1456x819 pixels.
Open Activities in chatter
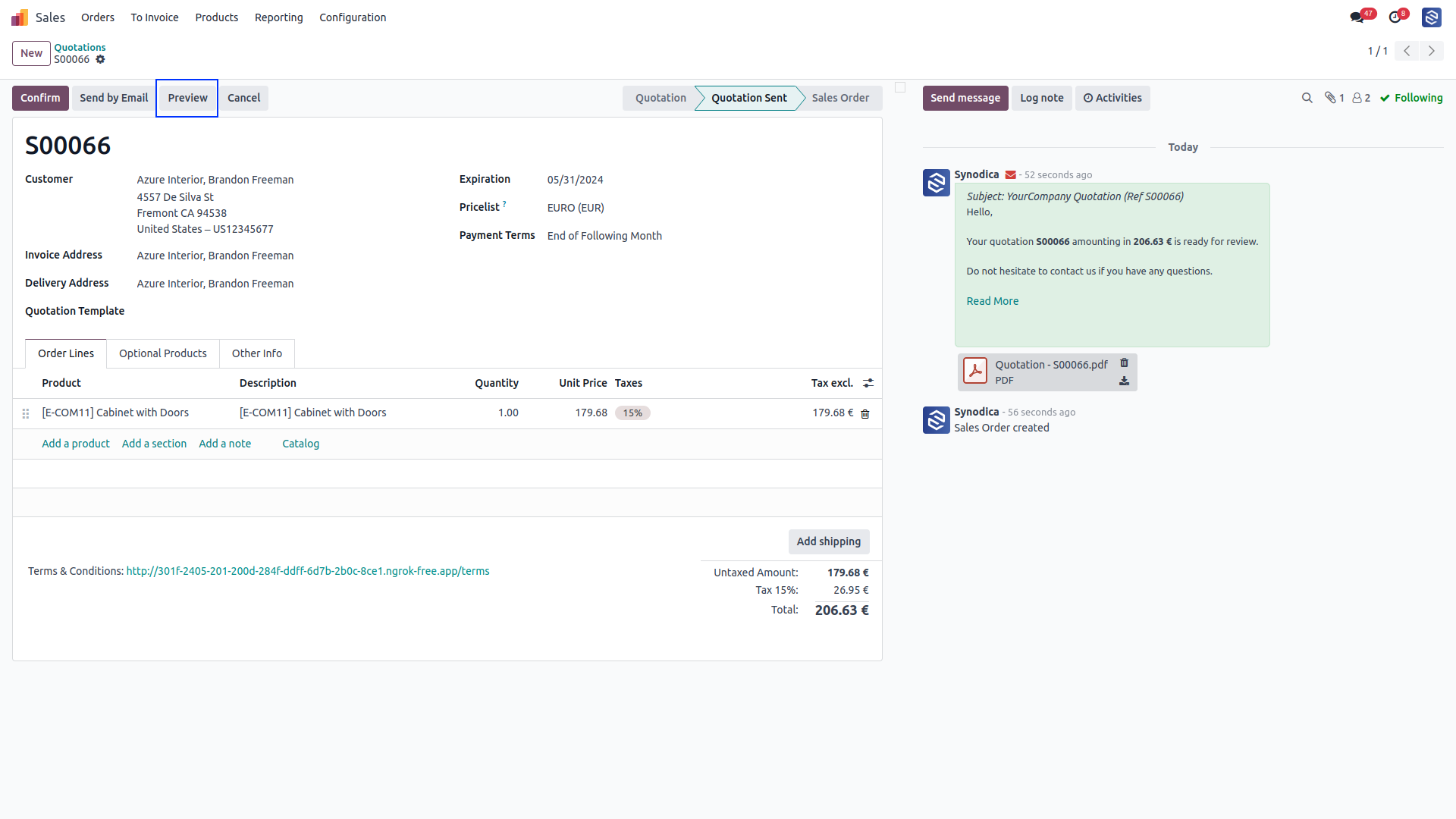coord(1112,98)
